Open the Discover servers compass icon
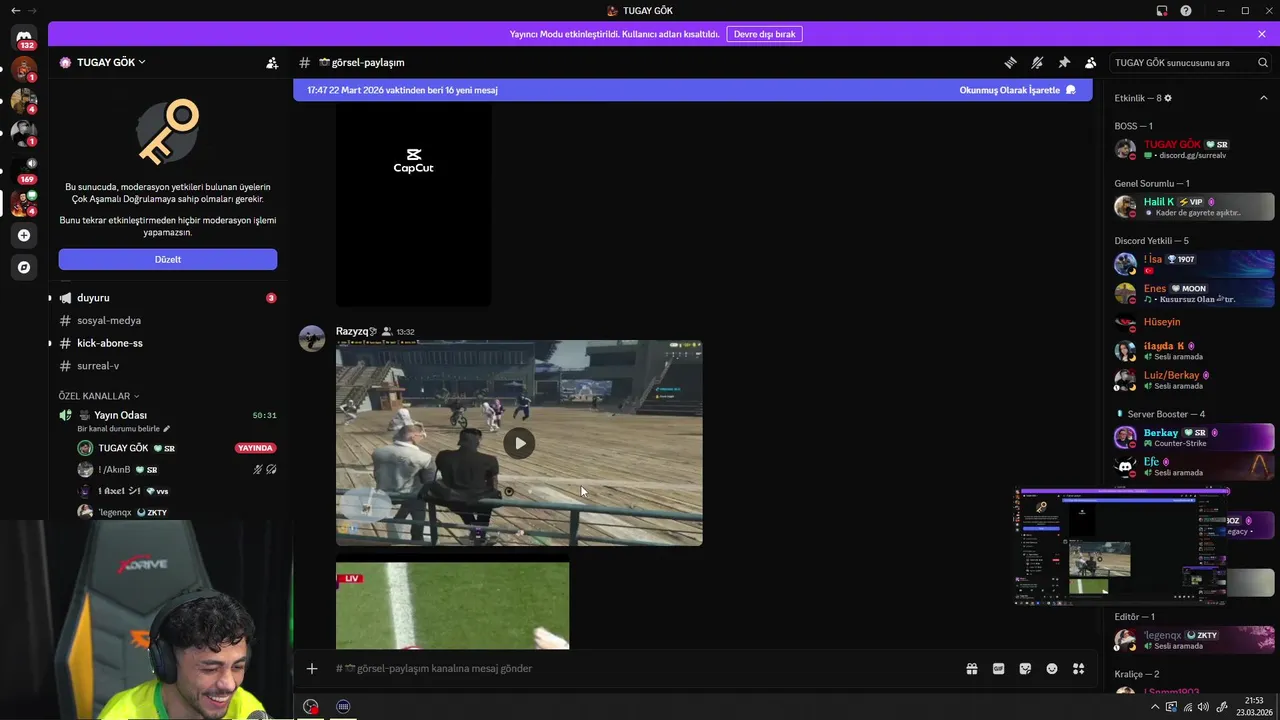The width and height of the screenshot is (1280, 720). (x=24, y=267)
